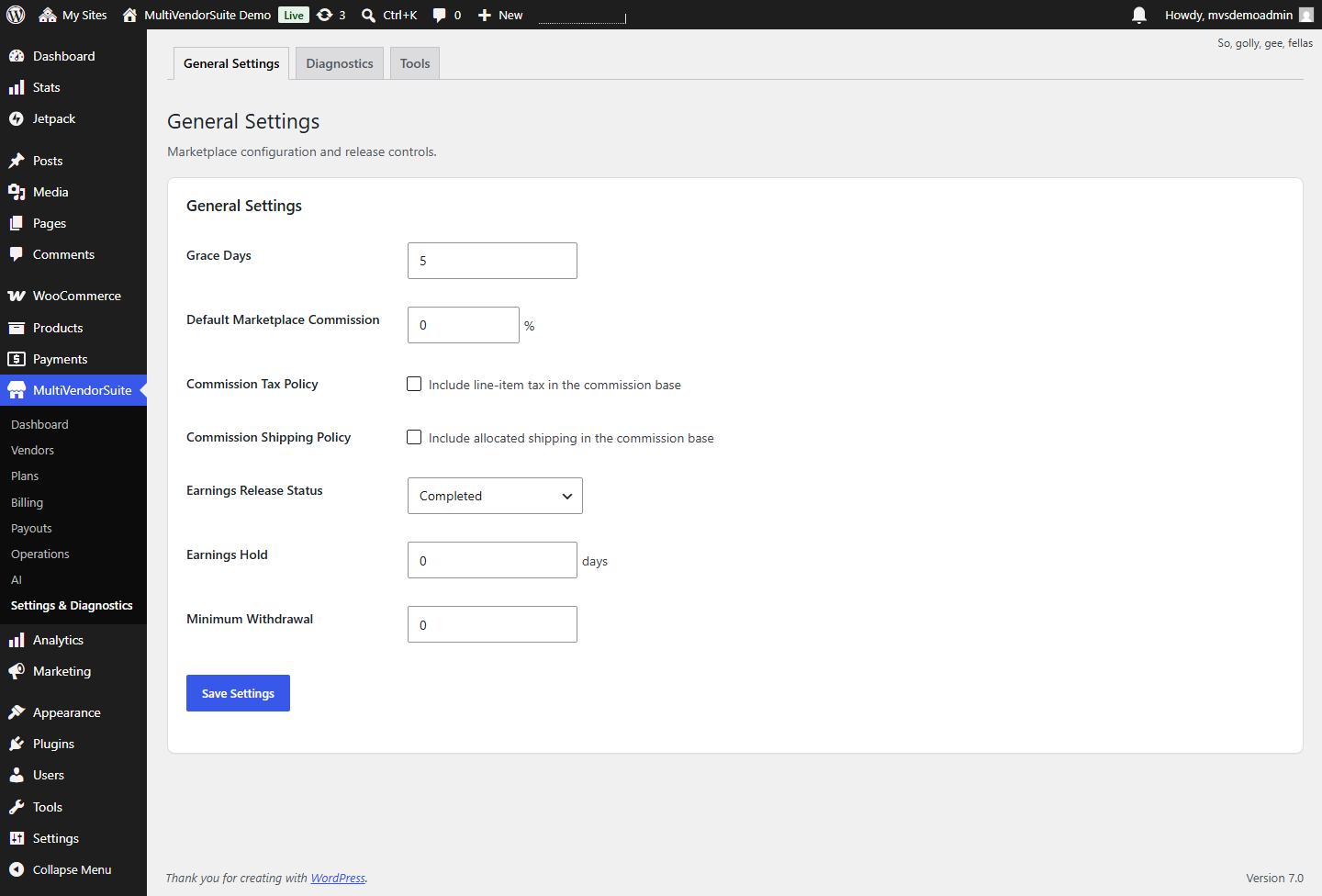Switch to the General Settings tab
The height and width of the screenshot is (896, 1322).
pos(231,63)
